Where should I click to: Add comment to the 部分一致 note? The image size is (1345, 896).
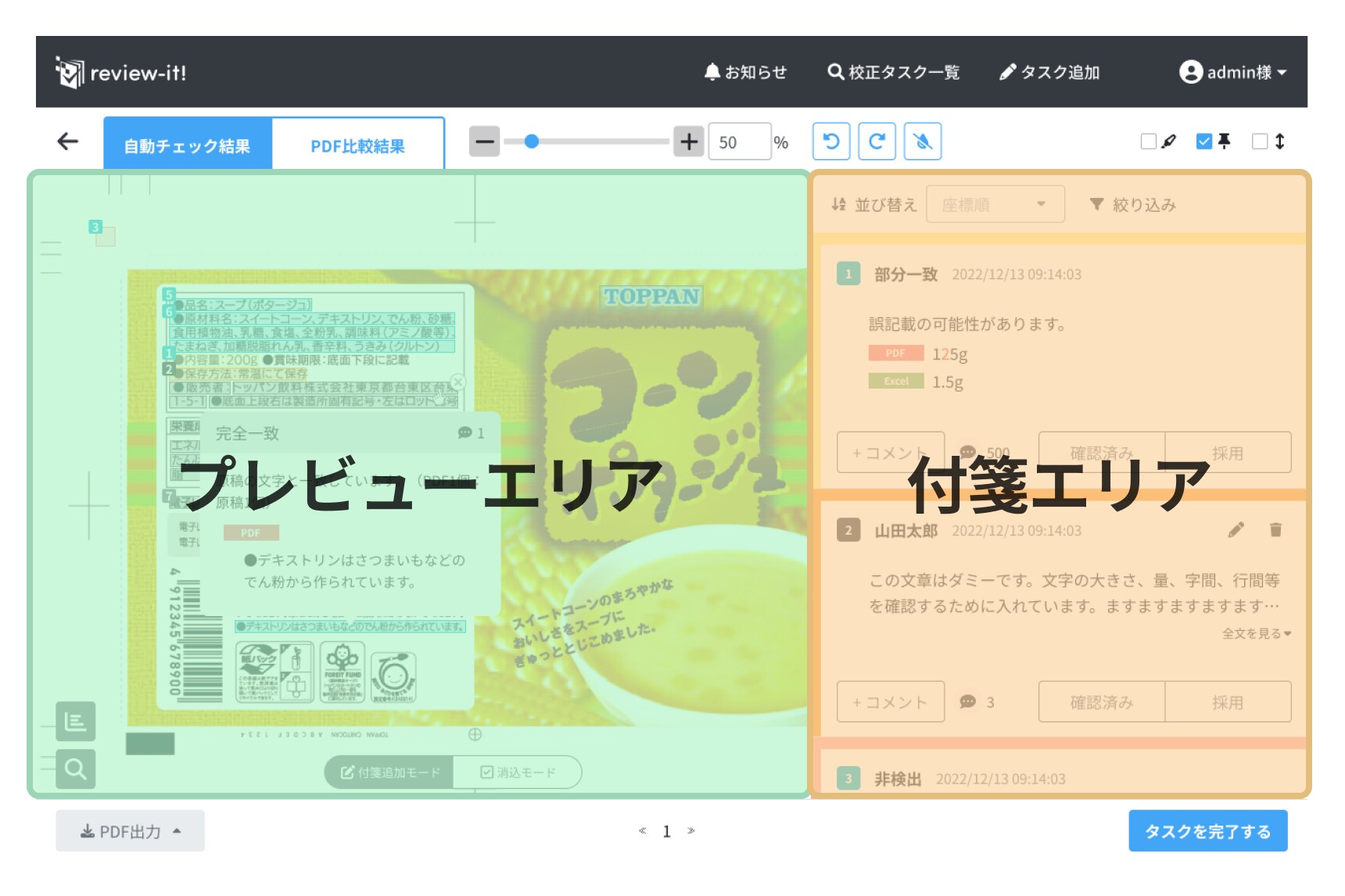click(891, 452)
